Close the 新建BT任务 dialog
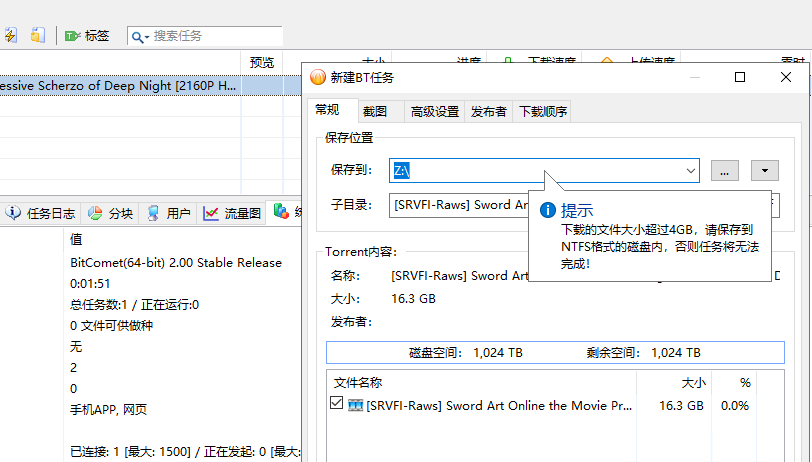The width and height of the screenshot is (812, 462). tap(786, 77)
